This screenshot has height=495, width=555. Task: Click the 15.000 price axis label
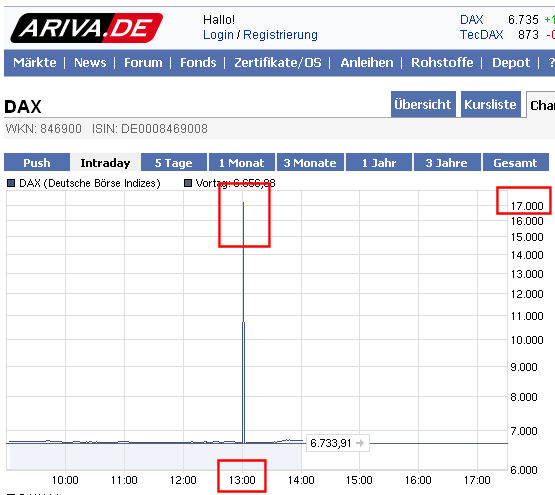[x=527, y=237]
